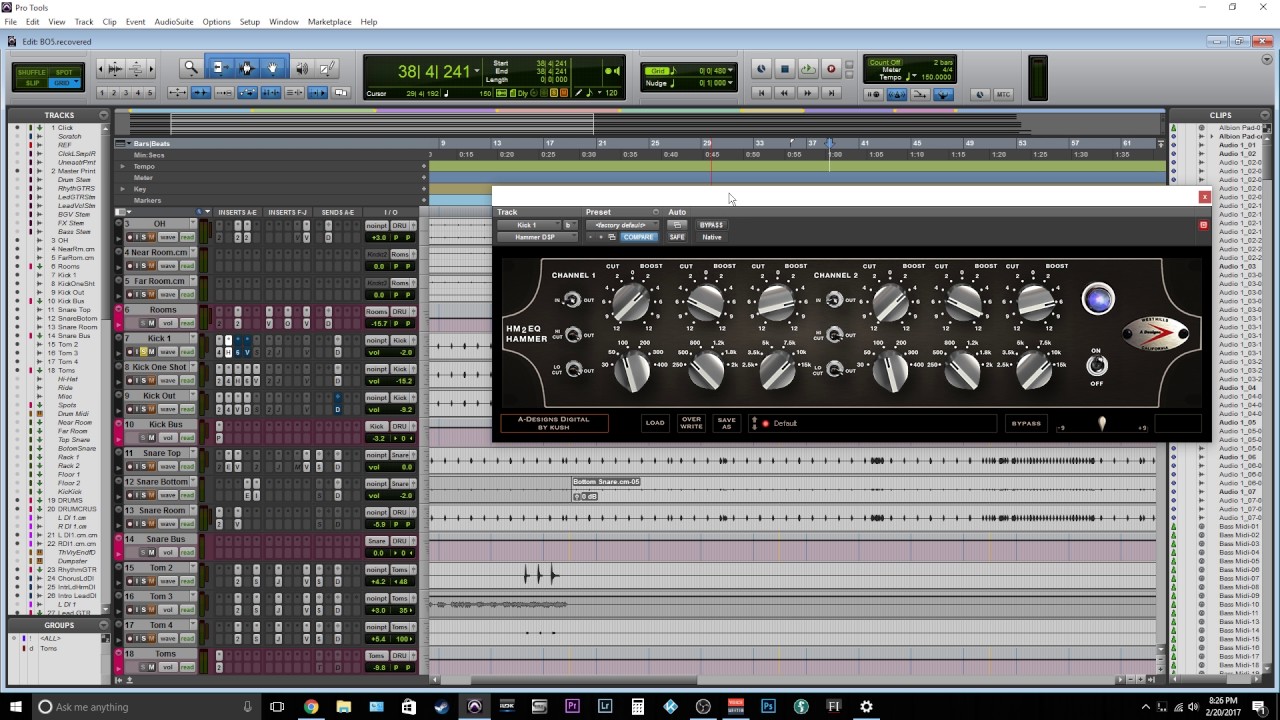Click the SAVE AS preset button
The width and height of the screenshot is (1280, 720).
(x=727, y=423)
